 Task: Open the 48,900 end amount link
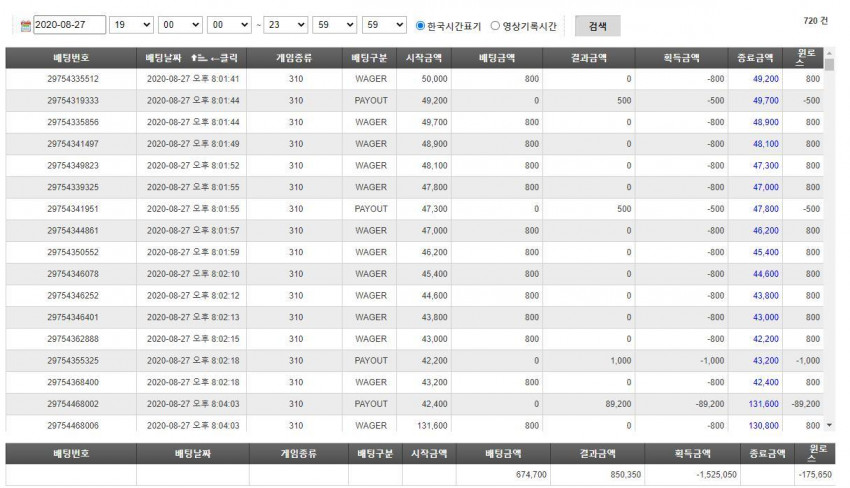click(765, 122)
